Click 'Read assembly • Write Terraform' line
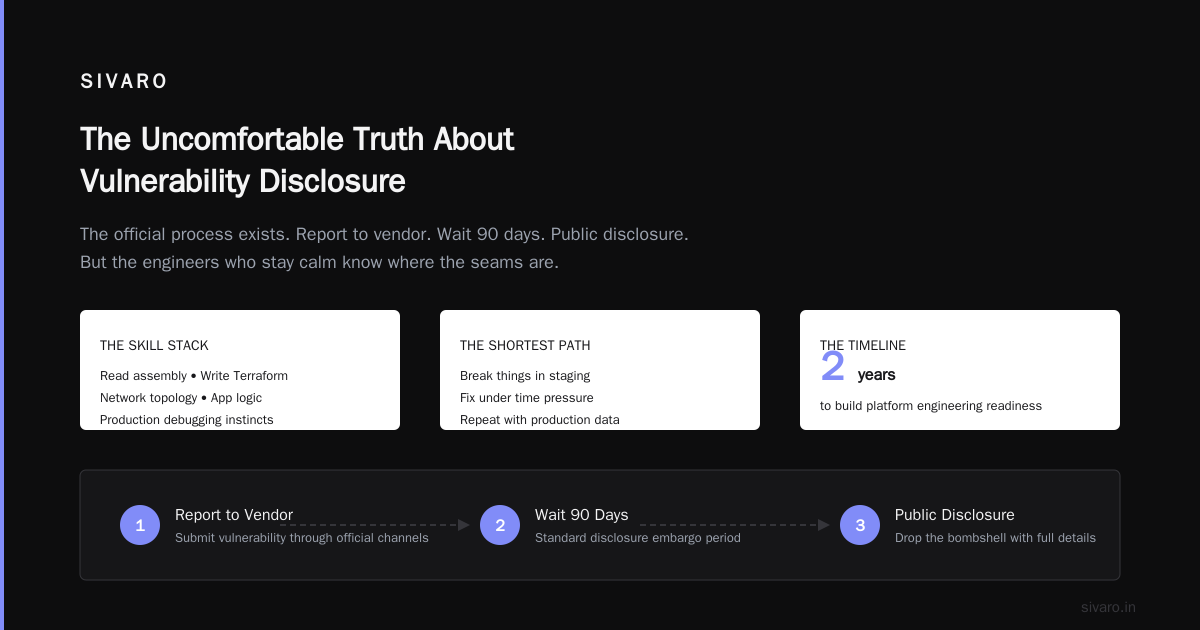 194,376
